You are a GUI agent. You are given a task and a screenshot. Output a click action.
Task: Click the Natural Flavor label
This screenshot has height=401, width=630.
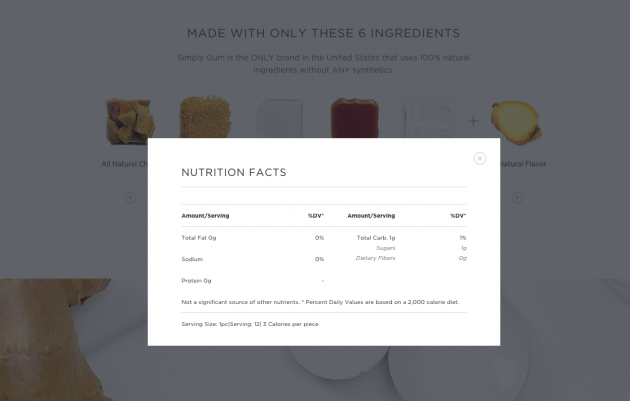click(523, 164)
